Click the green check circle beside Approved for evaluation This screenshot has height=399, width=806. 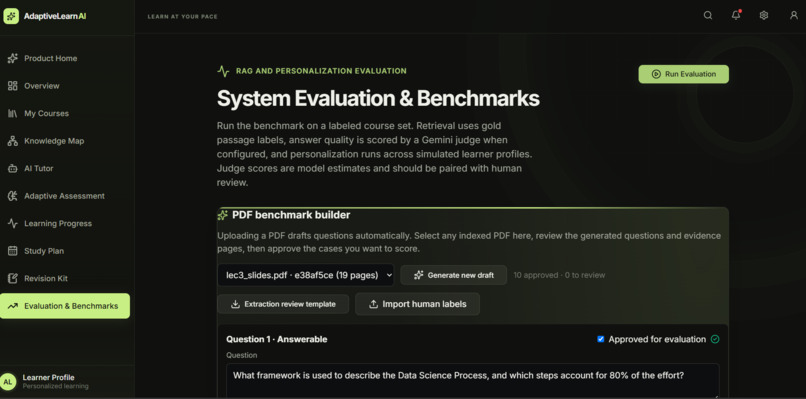[715, 339]
